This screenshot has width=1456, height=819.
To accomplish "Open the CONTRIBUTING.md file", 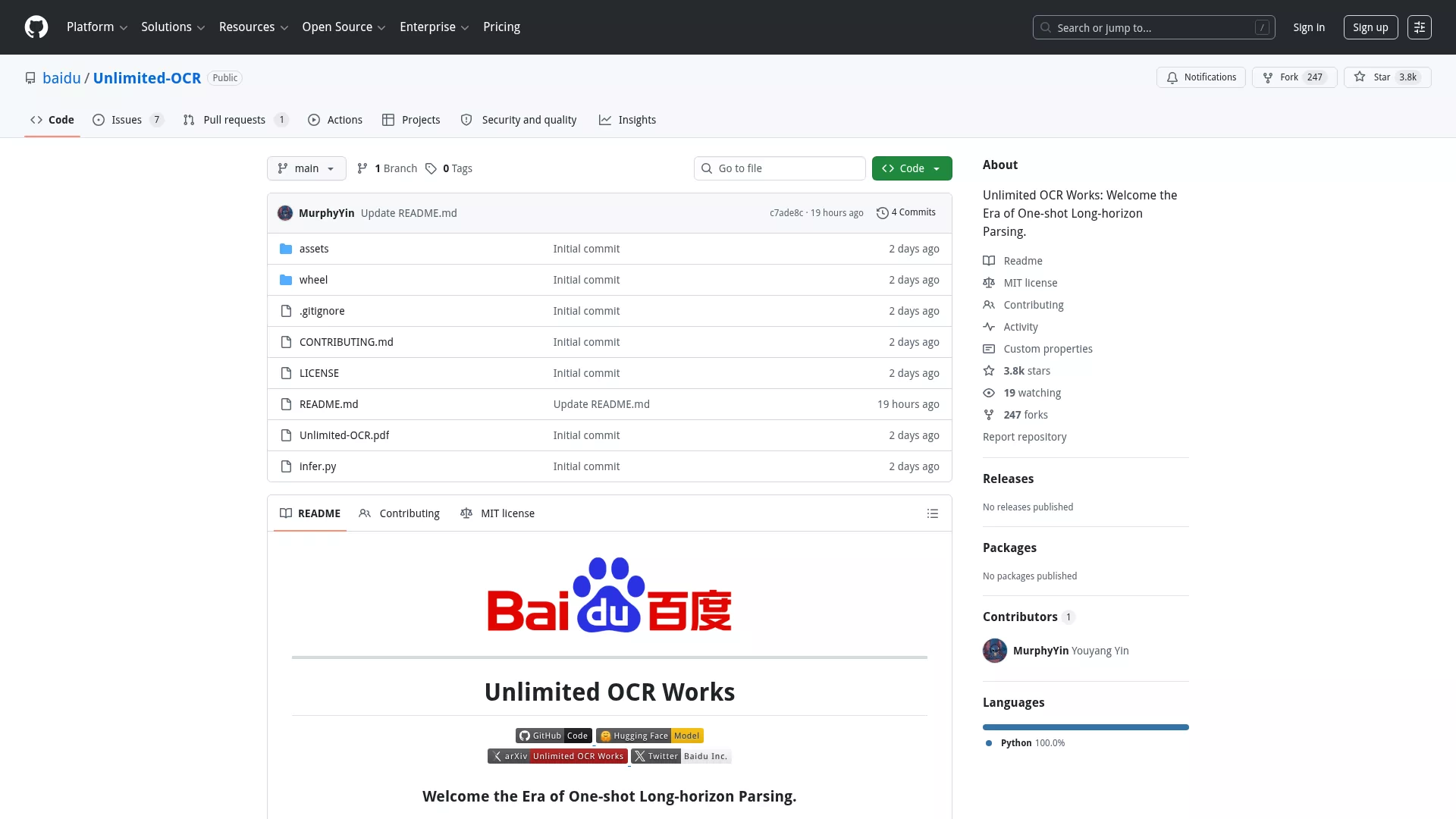I will [x=347, y=342].
